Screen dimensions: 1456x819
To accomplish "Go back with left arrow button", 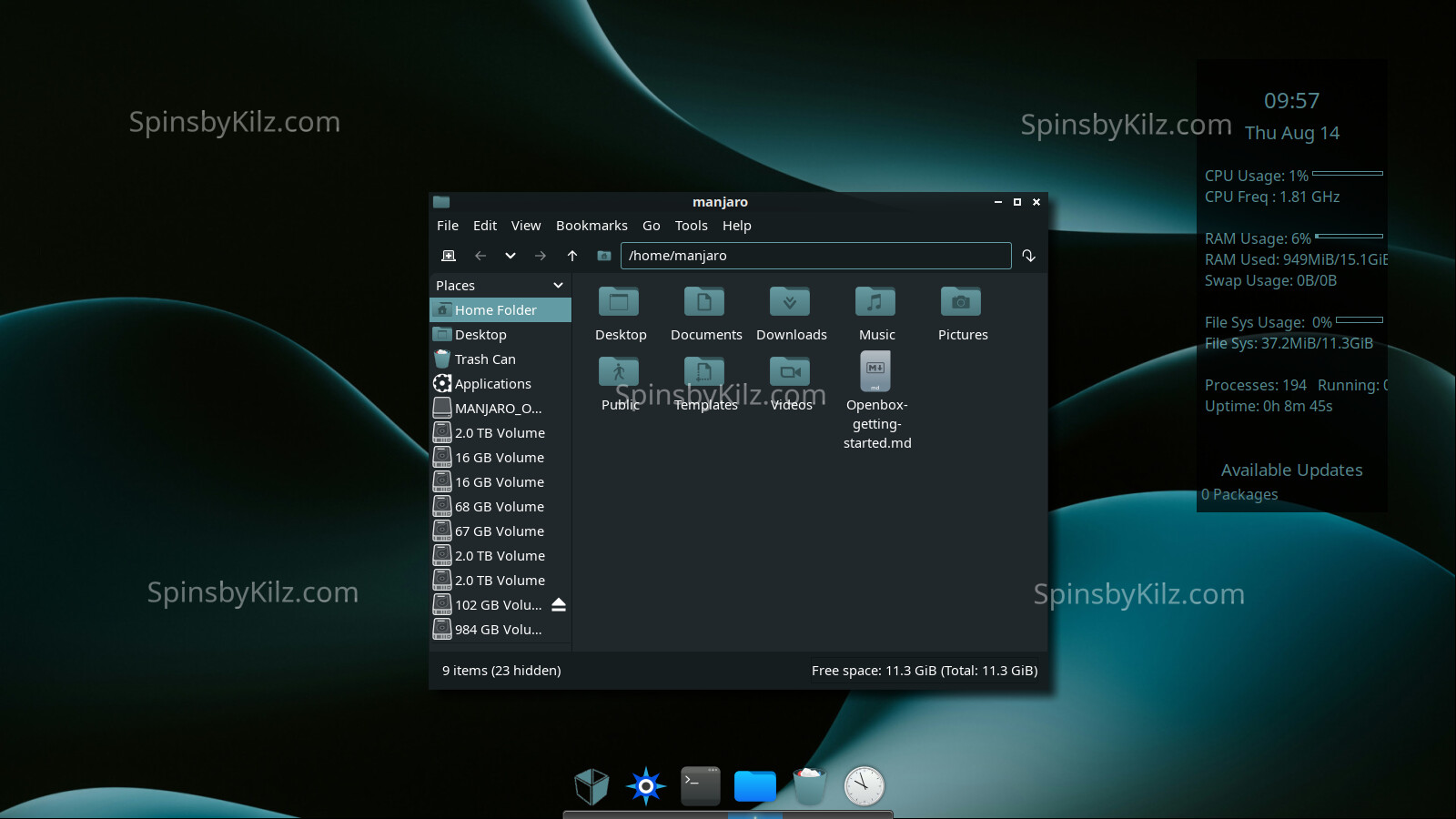I will coord(480,256).
